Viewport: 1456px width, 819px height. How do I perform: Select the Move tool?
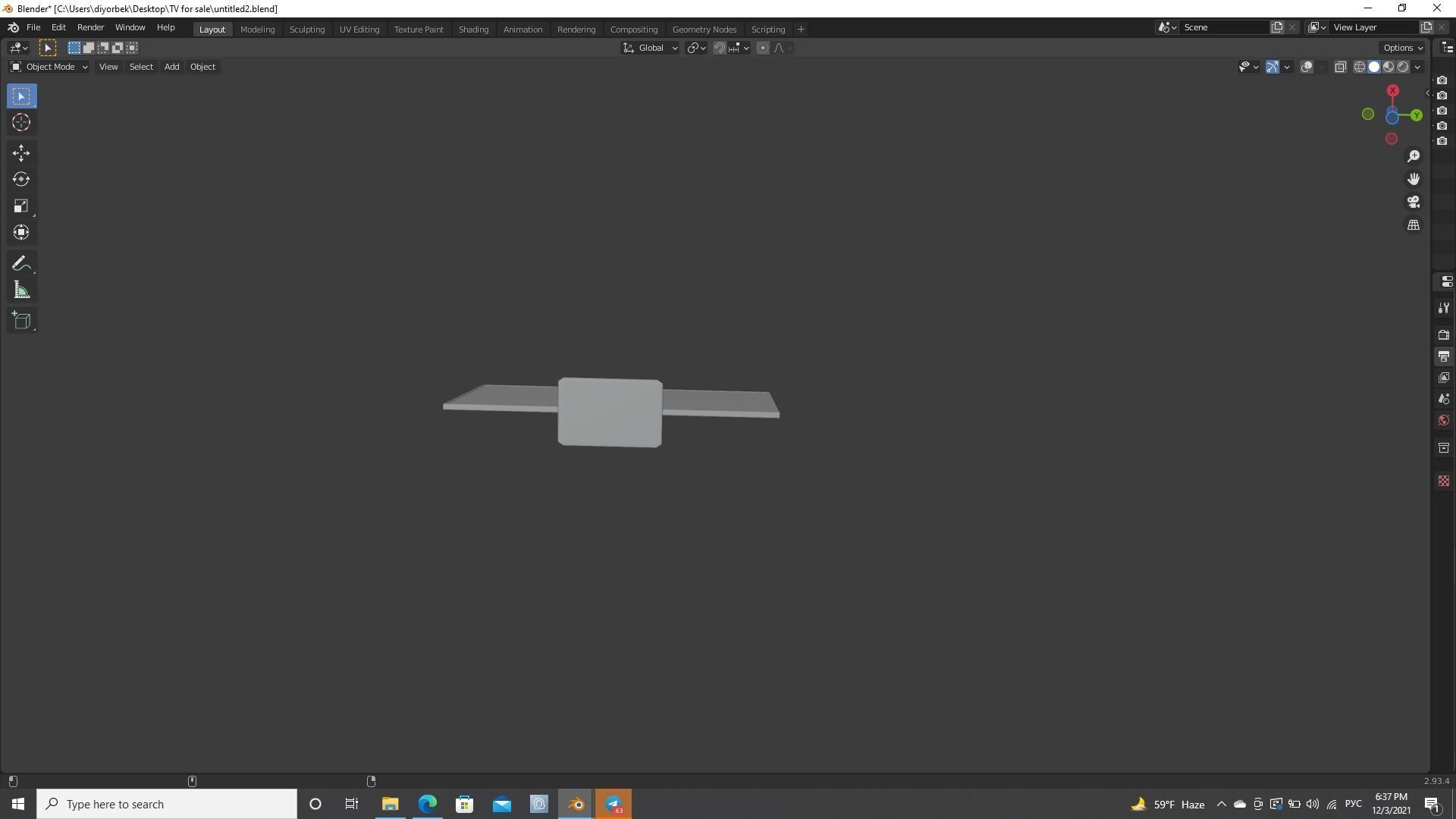point(21,153)
